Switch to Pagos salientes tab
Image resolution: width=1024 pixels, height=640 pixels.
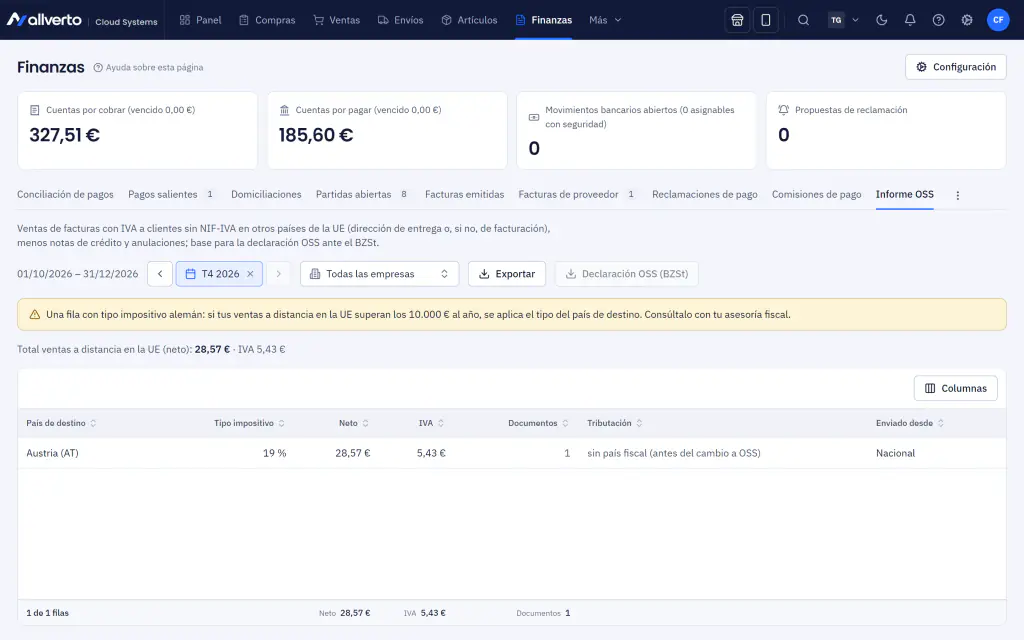(171, 195)
